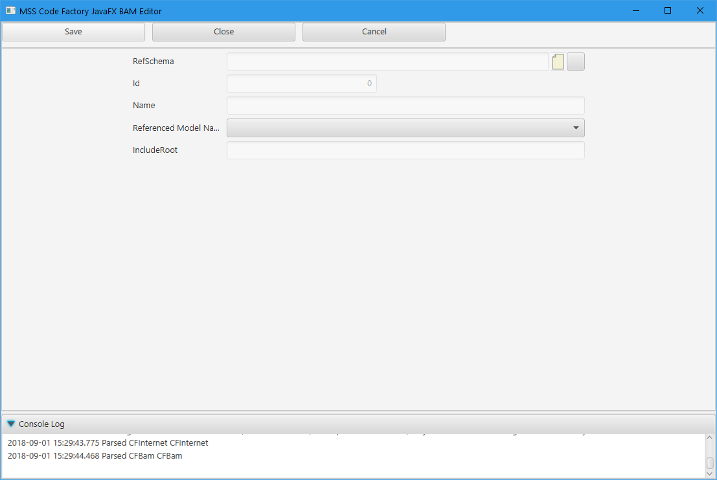Open the Referenced Model Name dropdown
The height and width of the screenshot is (480, 717).
click(x=405, y=128)
